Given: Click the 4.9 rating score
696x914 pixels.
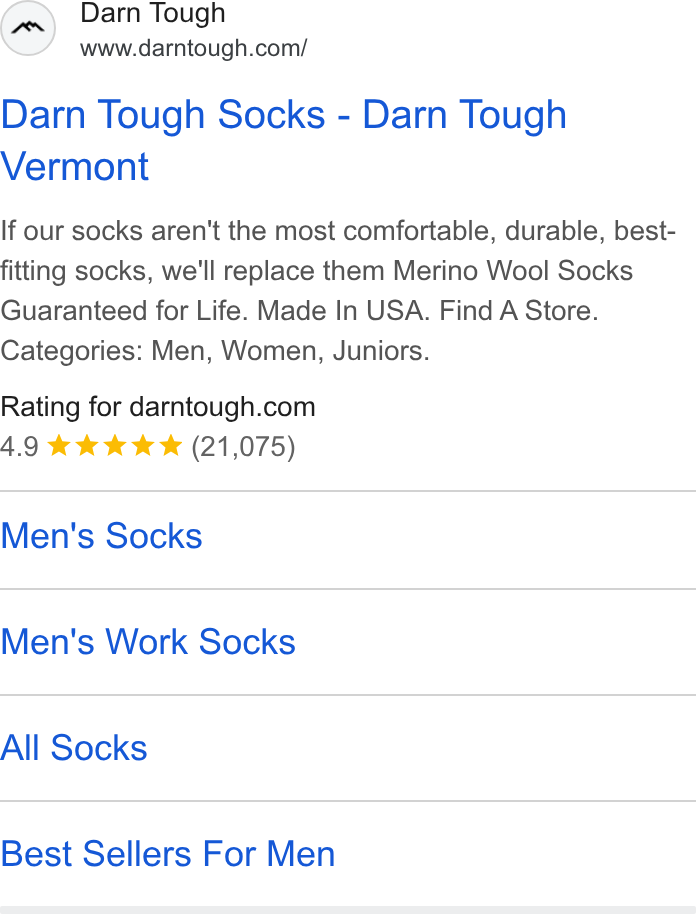Looking at the screenshot, I should point(19,447).
